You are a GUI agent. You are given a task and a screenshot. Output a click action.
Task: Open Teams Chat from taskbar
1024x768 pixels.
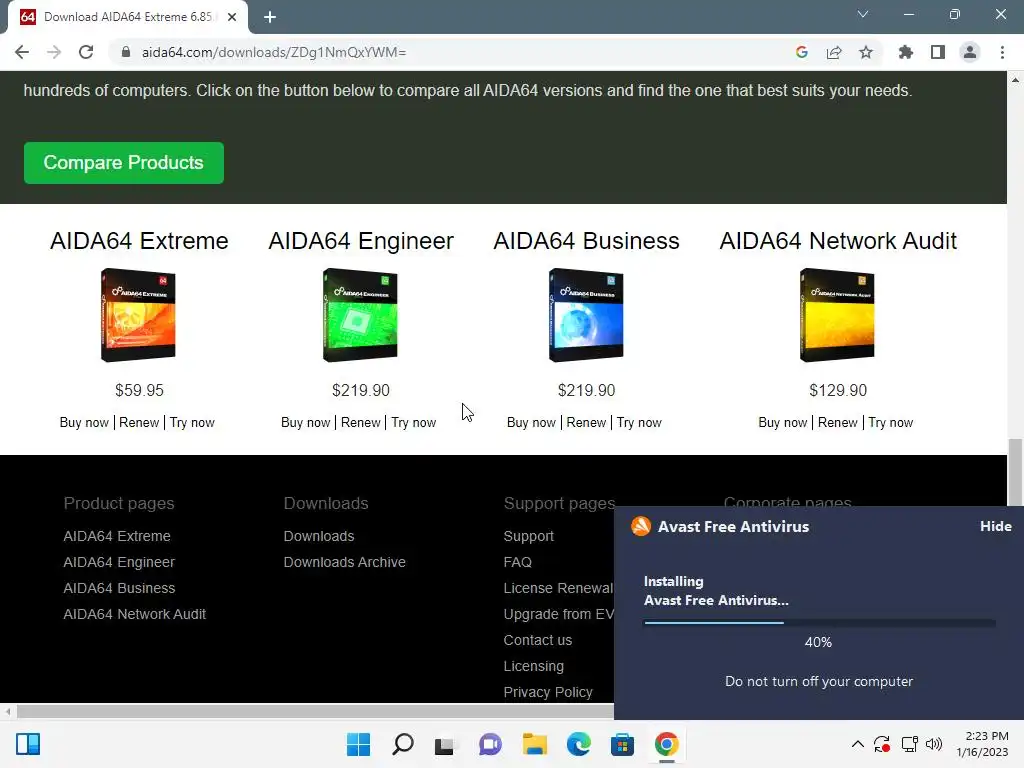pyautogui.click(x=490, y=744)
